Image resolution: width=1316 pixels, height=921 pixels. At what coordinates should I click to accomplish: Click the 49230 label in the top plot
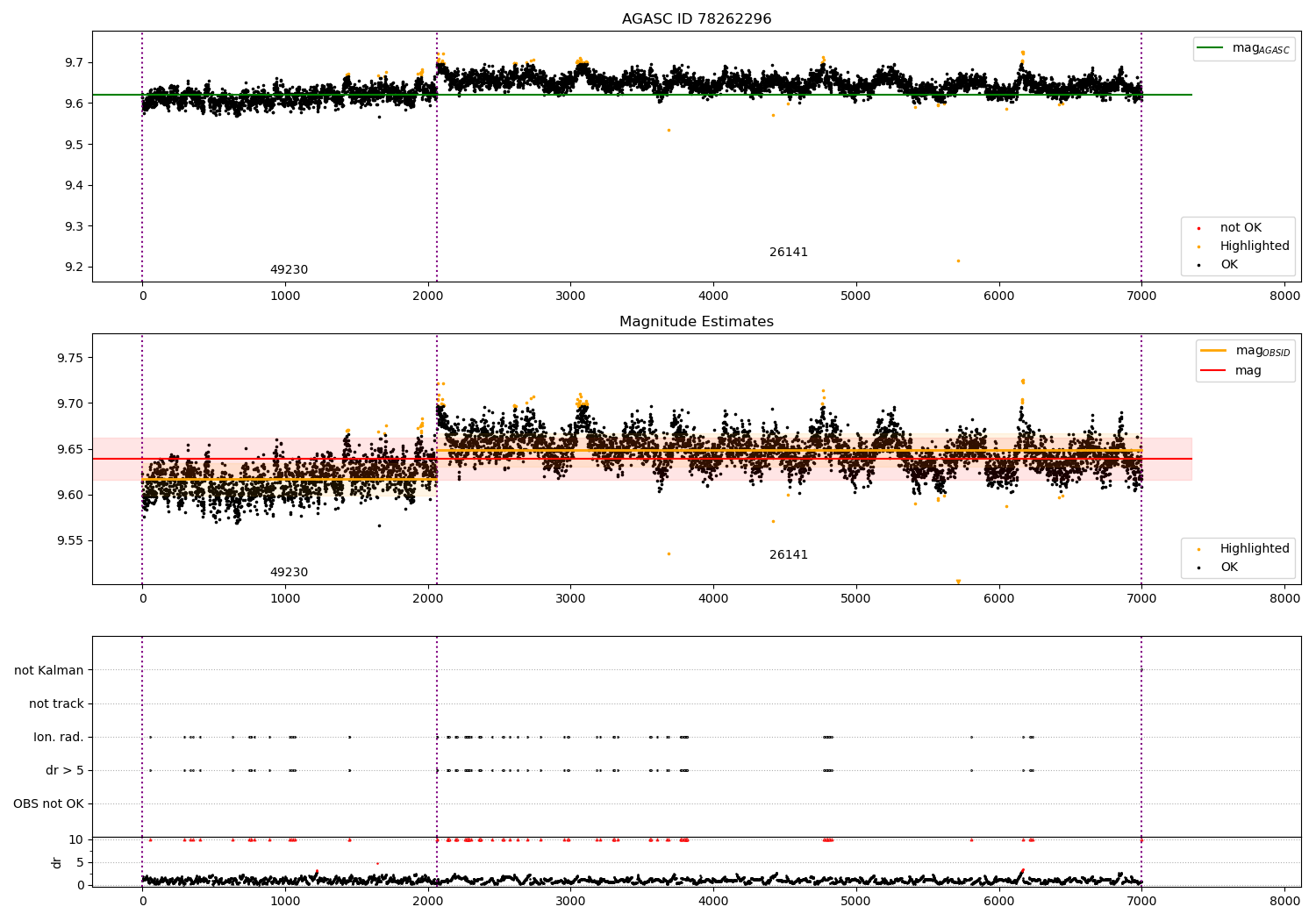click(x=289, y=270)
